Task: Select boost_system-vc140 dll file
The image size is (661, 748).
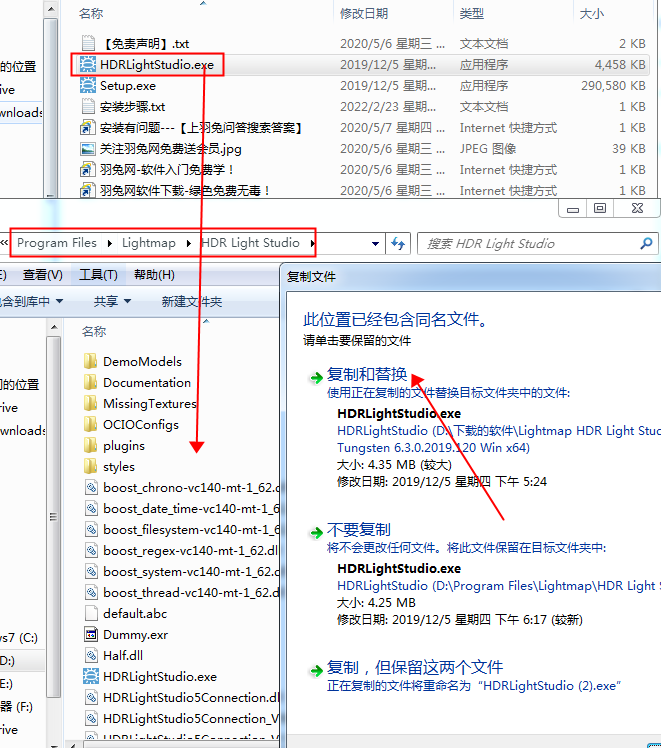Action: pos(191,571)
